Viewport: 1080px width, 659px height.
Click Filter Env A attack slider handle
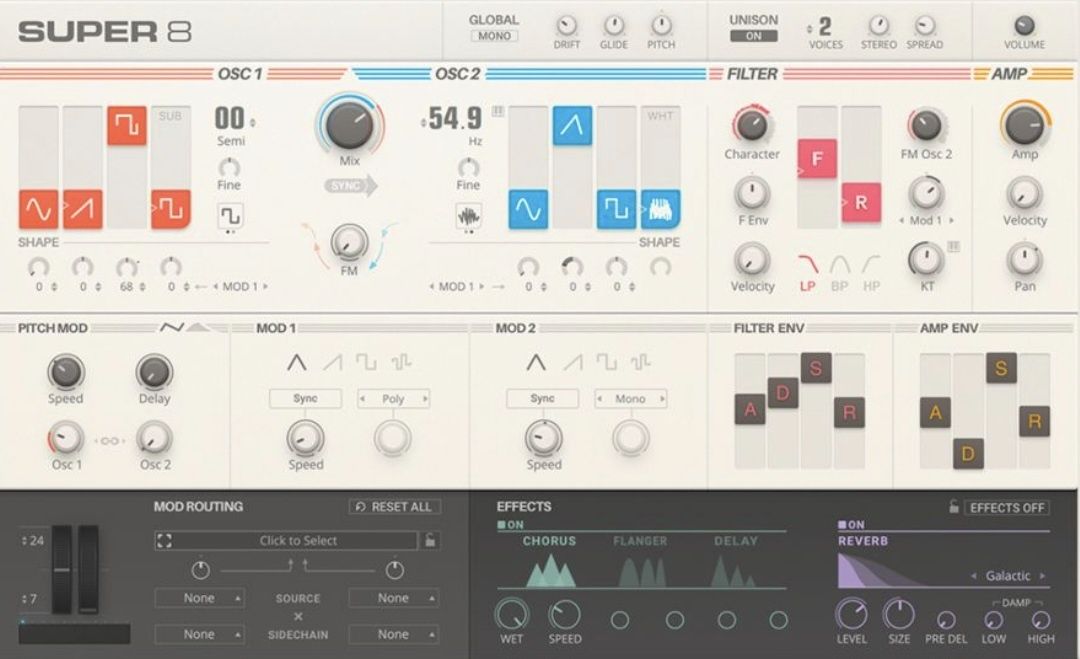750,410
